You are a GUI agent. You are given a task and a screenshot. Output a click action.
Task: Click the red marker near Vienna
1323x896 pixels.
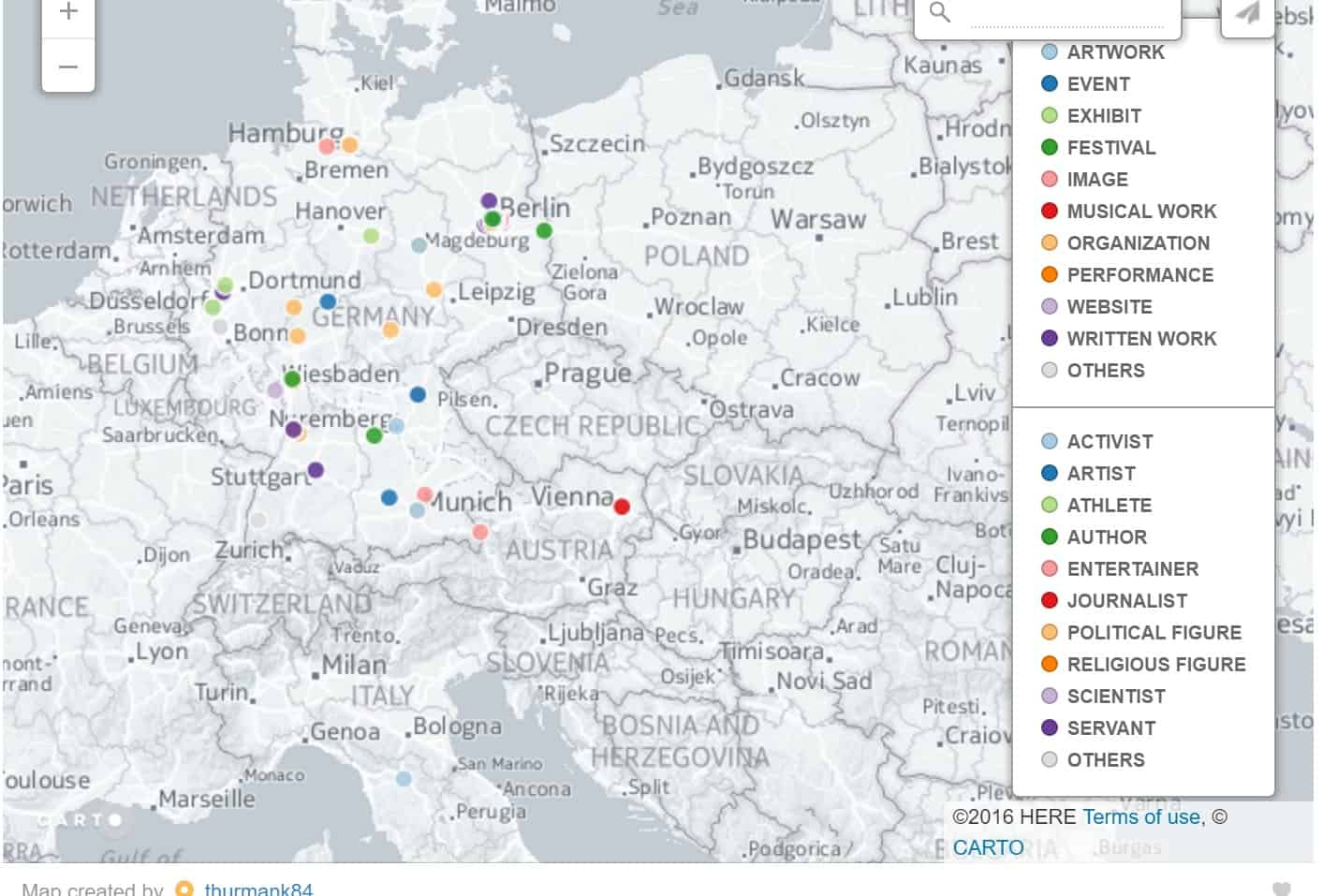coord(622,507)
